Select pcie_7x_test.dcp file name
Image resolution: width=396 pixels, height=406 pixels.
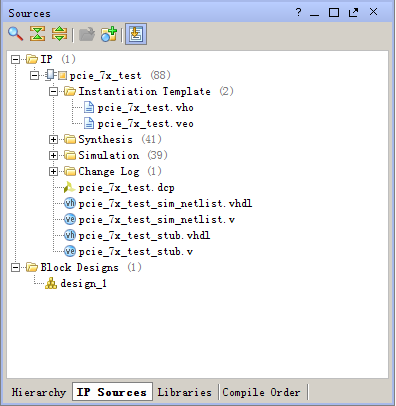(x=126, y=188)
